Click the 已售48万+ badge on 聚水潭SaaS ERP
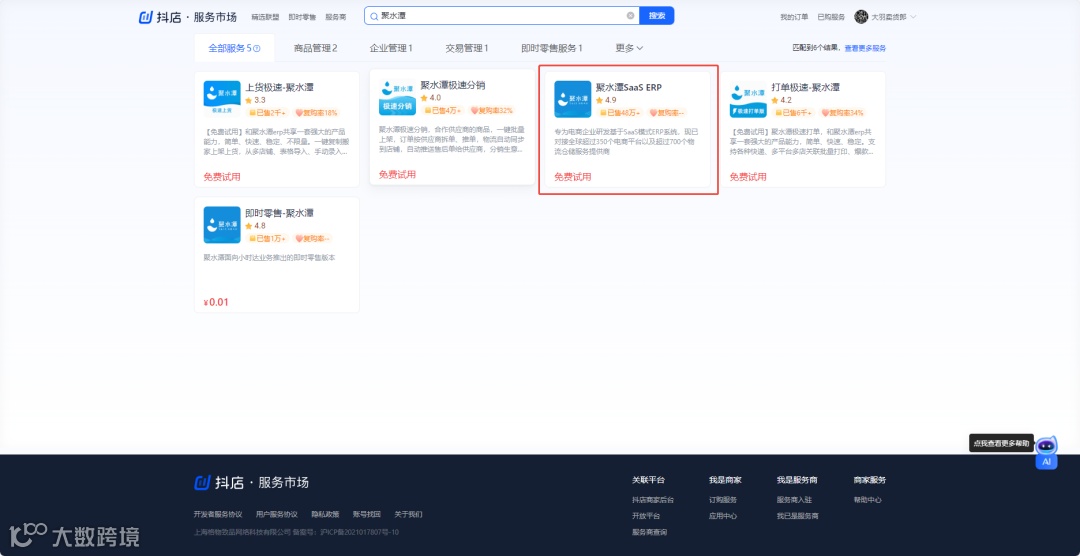Viewport: 1080px width, 556px height. pyautogui.click(x=621, y=112)
